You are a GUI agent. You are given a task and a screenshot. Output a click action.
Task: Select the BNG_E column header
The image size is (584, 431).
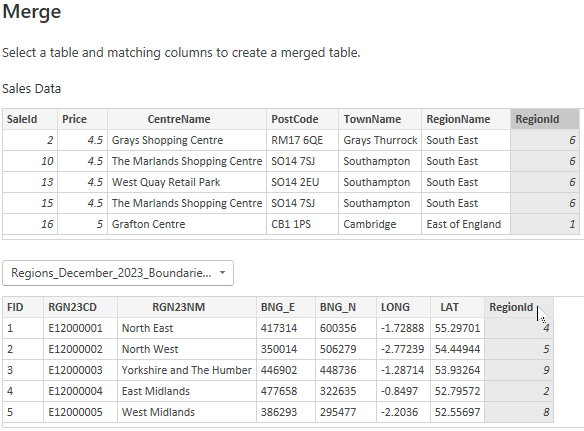pyautogui.click(x=286, y=307)
